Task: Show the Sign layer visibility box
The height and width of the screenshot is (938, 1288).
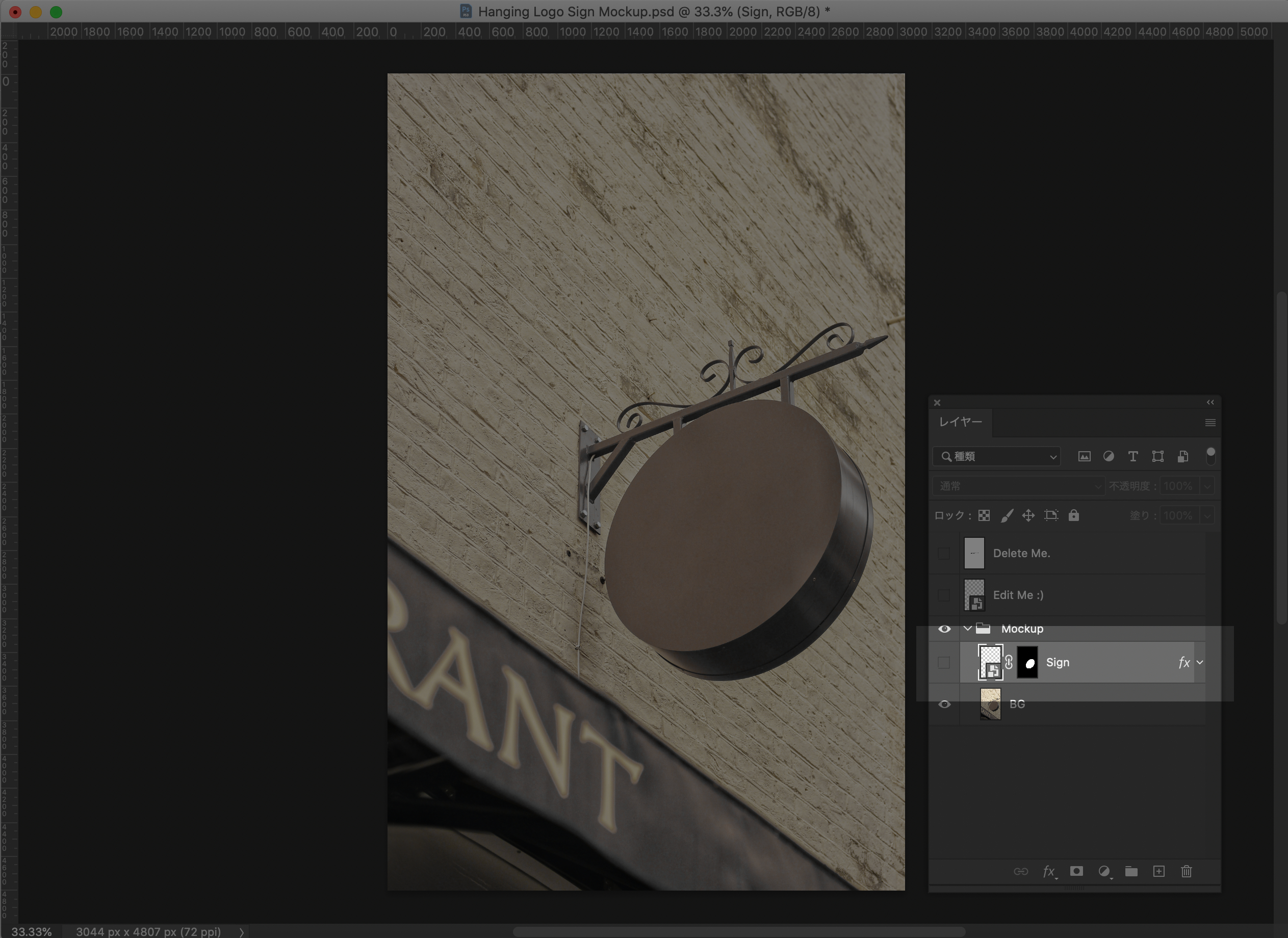Action: pos(944,663)
